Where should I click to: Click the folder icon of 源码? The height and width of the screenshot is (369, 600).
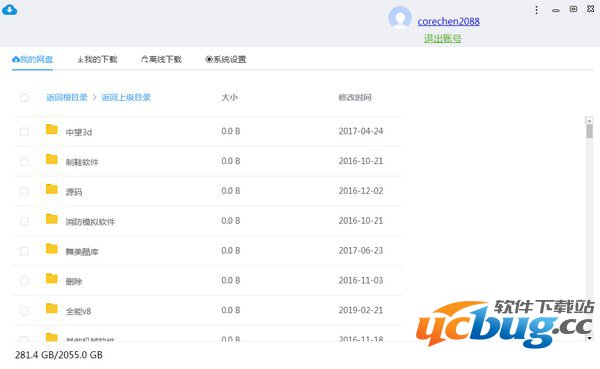tap(52, 189)
